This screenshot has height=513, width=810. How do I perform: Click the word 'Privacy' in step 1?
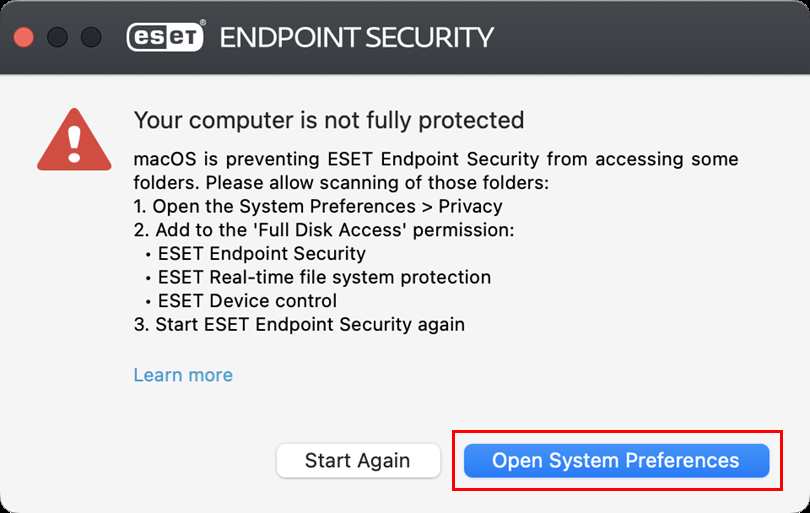click(470, 206)
